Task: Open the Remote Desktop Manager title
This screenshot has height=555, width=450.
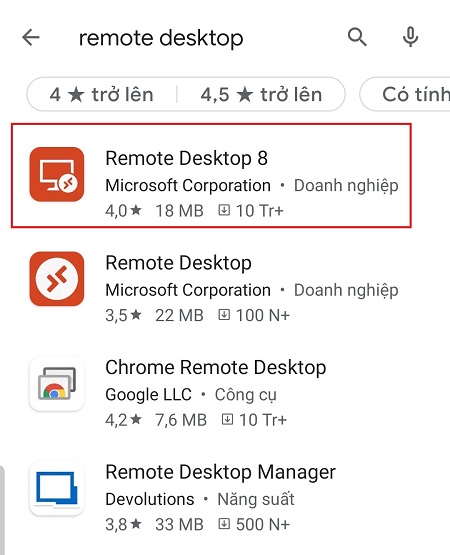Action: 221,472
